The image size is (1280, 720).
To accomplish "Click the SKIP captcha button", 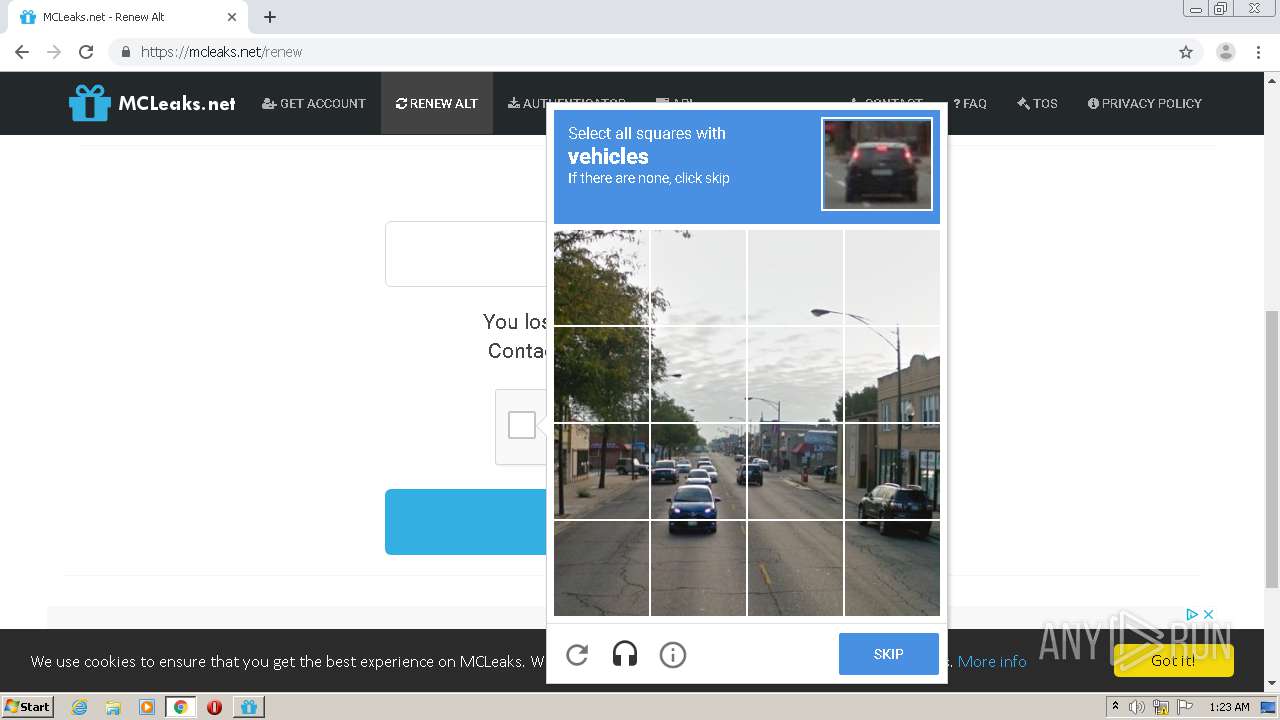I will tap(889, 654).
